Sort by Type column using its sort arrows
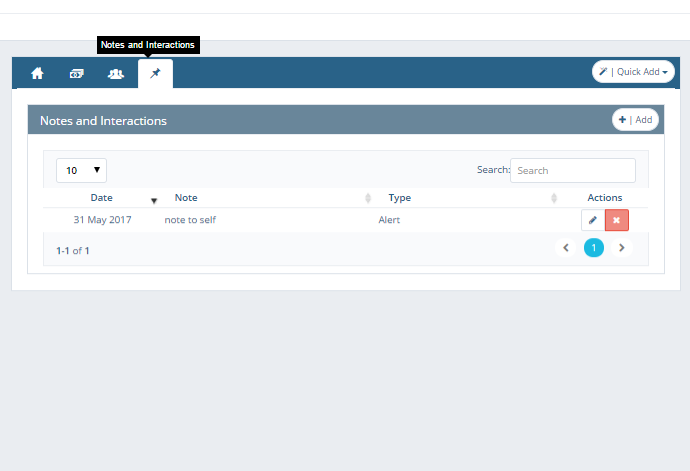690x471 pixels. pos(554,199)
